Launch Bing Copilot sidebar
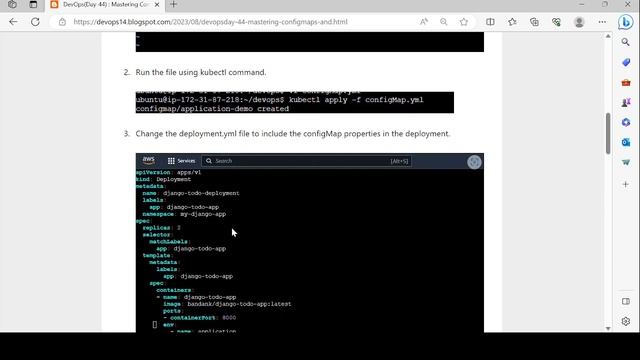This screenshot has height=360, width=640. [x=625, y=22]
